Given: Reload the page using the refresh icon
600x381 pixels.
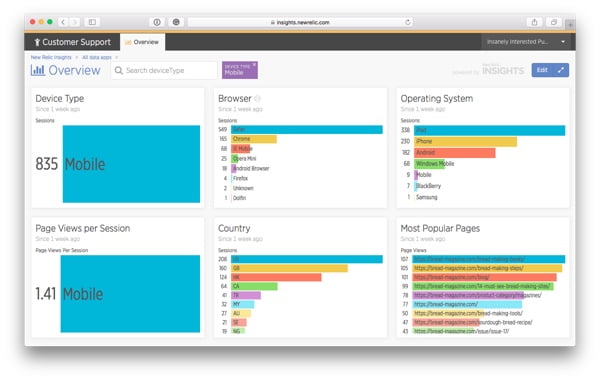Looking at the screenshot, I should tap(408, 22).
